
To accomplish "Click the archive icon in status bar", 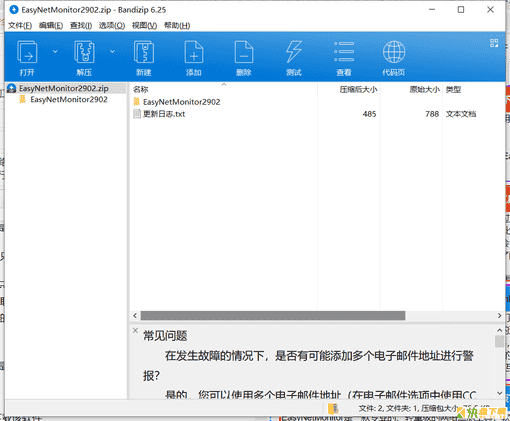I will (x=333, y=408).
